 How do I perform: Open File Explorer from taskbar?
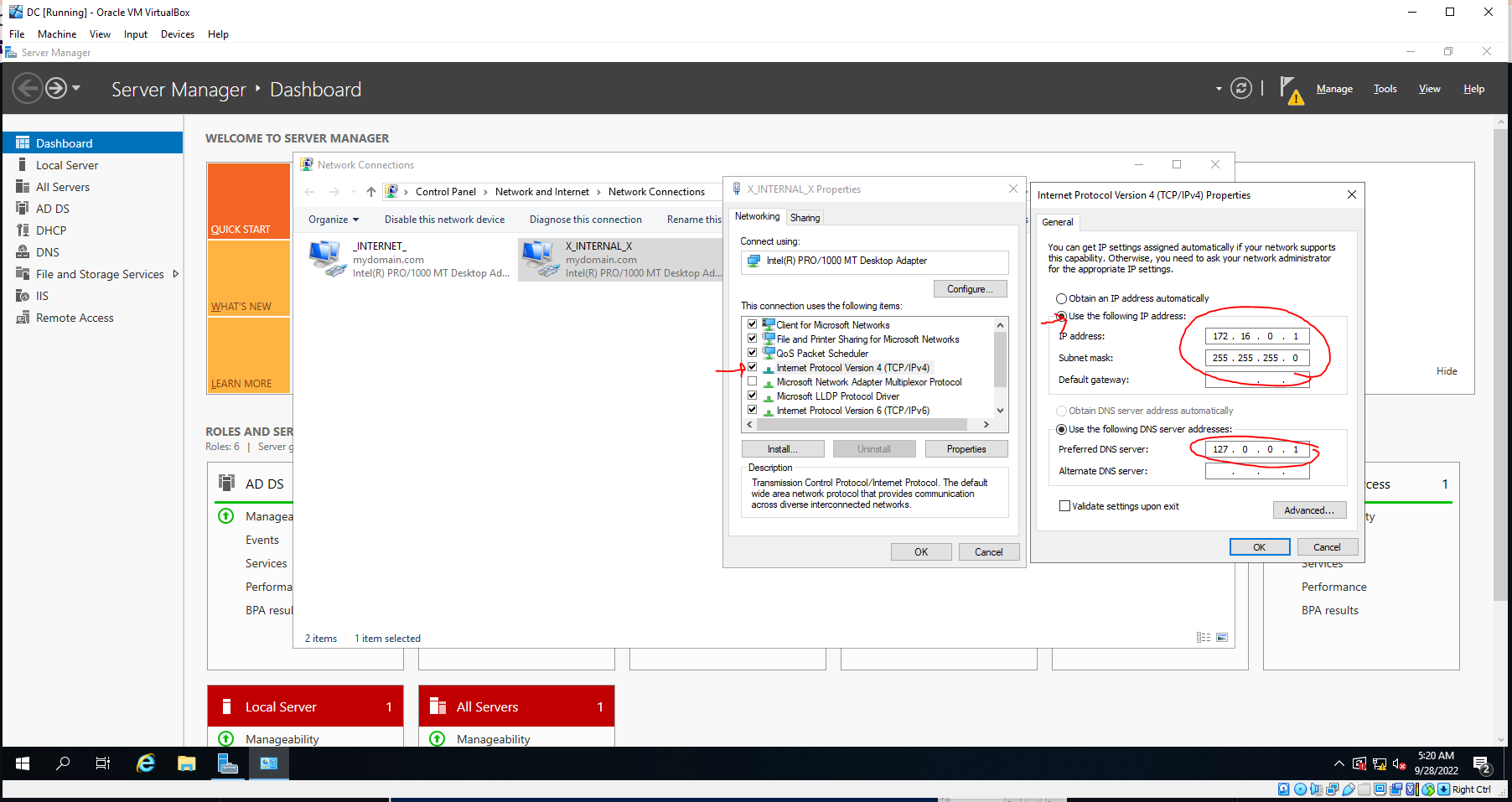[x=186, y=763]
